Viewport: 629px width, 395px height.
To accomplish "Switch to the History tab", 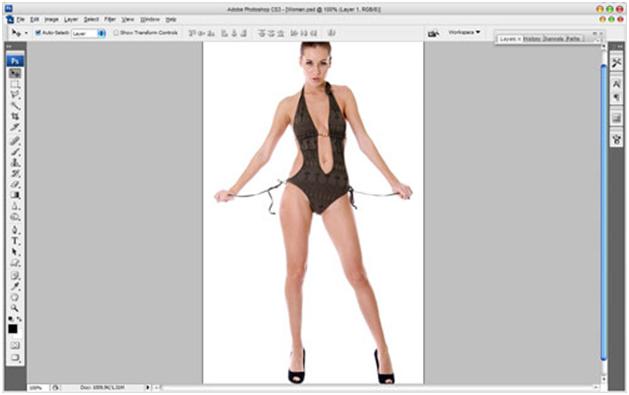I will coord(532,39).
